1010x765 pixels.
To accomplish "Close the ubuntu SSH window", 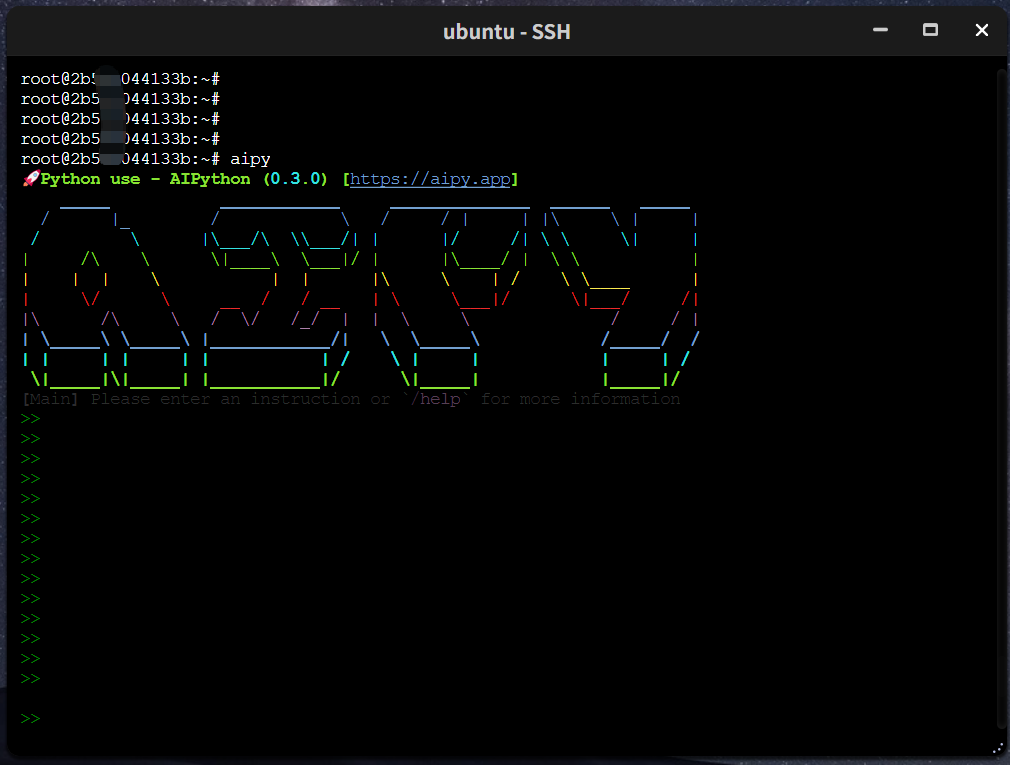I will tap(982, 31).
